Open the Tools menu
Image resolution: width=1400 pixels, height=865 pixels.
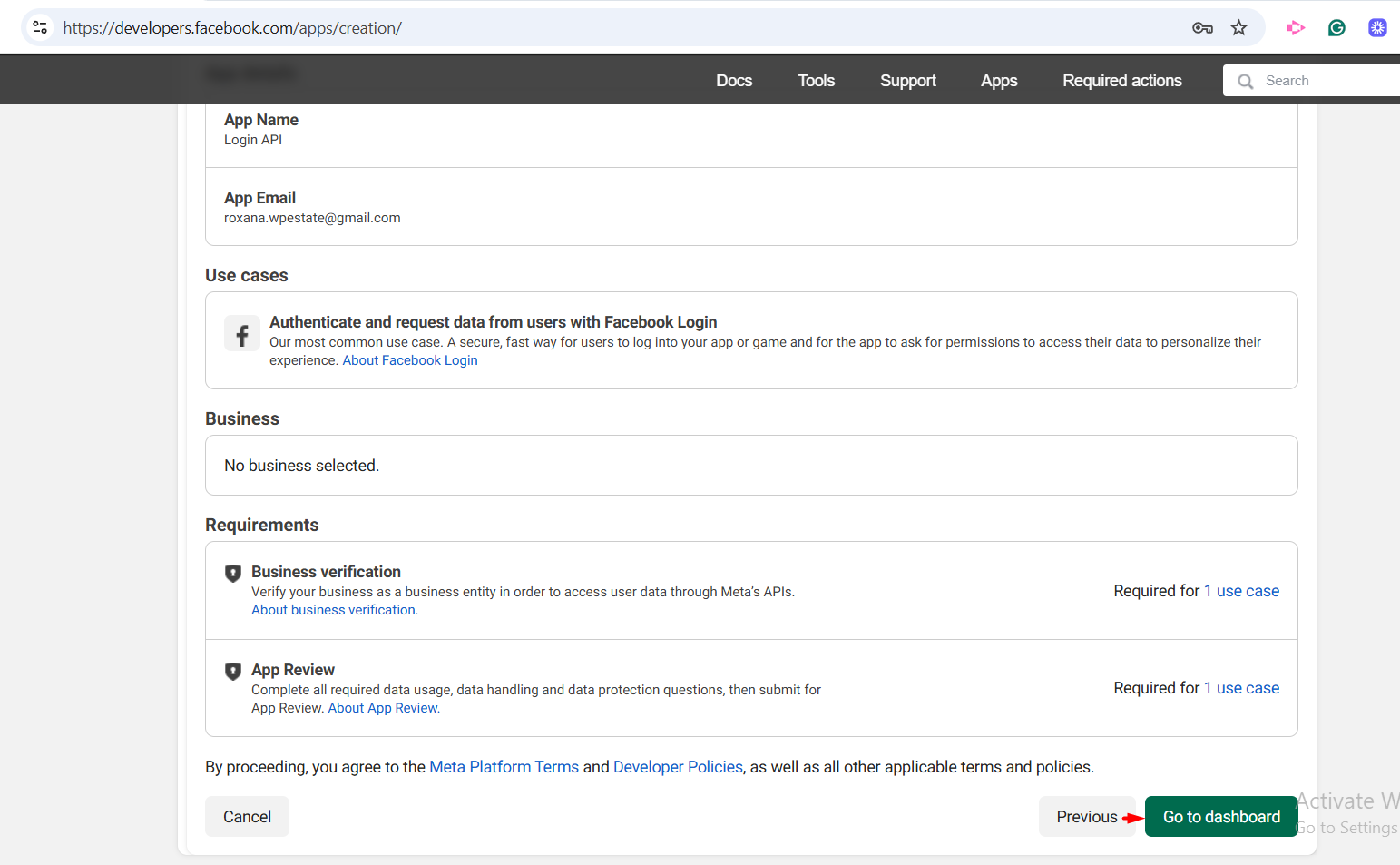point(816,81)
